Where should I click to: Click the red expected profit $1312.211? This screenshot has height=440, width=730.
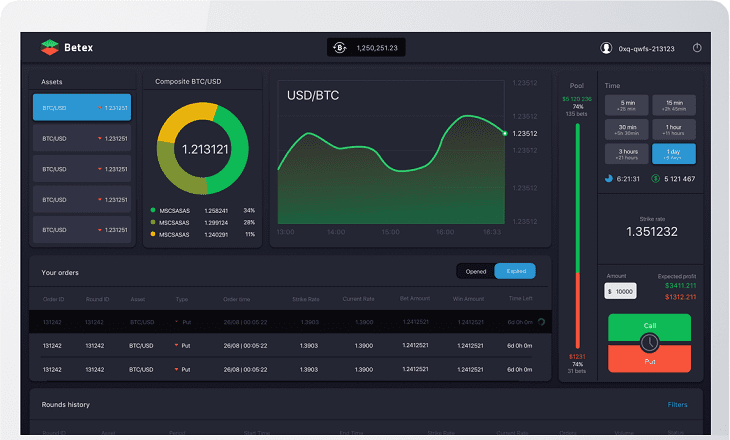pyautogui.click(x=680, y=297)
